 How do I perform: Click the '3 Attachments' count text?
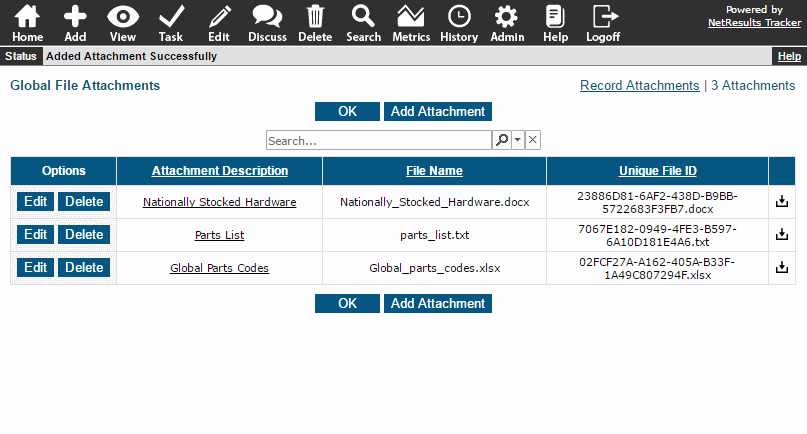click(753, 85)
